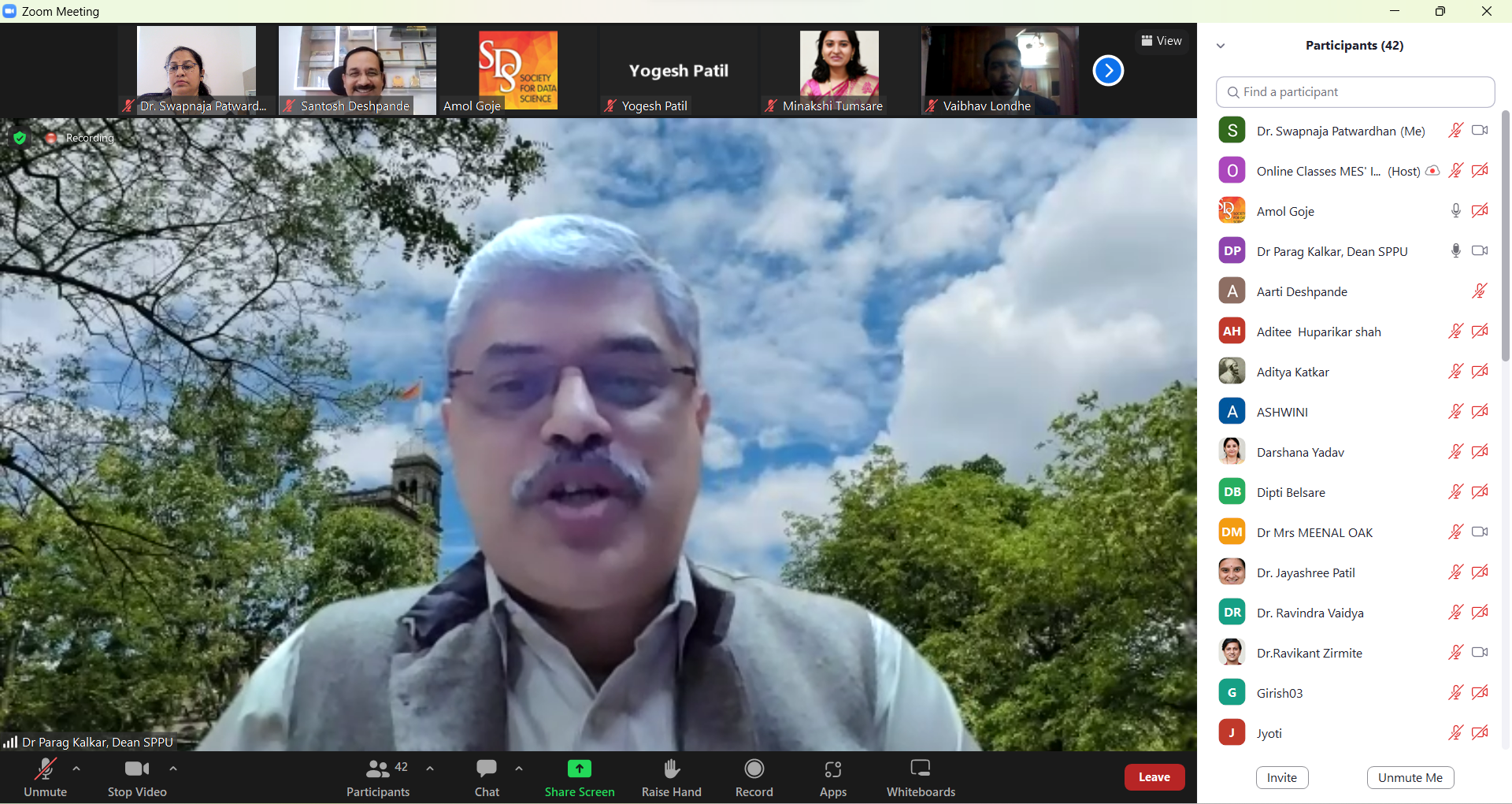Show next video thumbnails with blue arrow

pos(1107,71)
